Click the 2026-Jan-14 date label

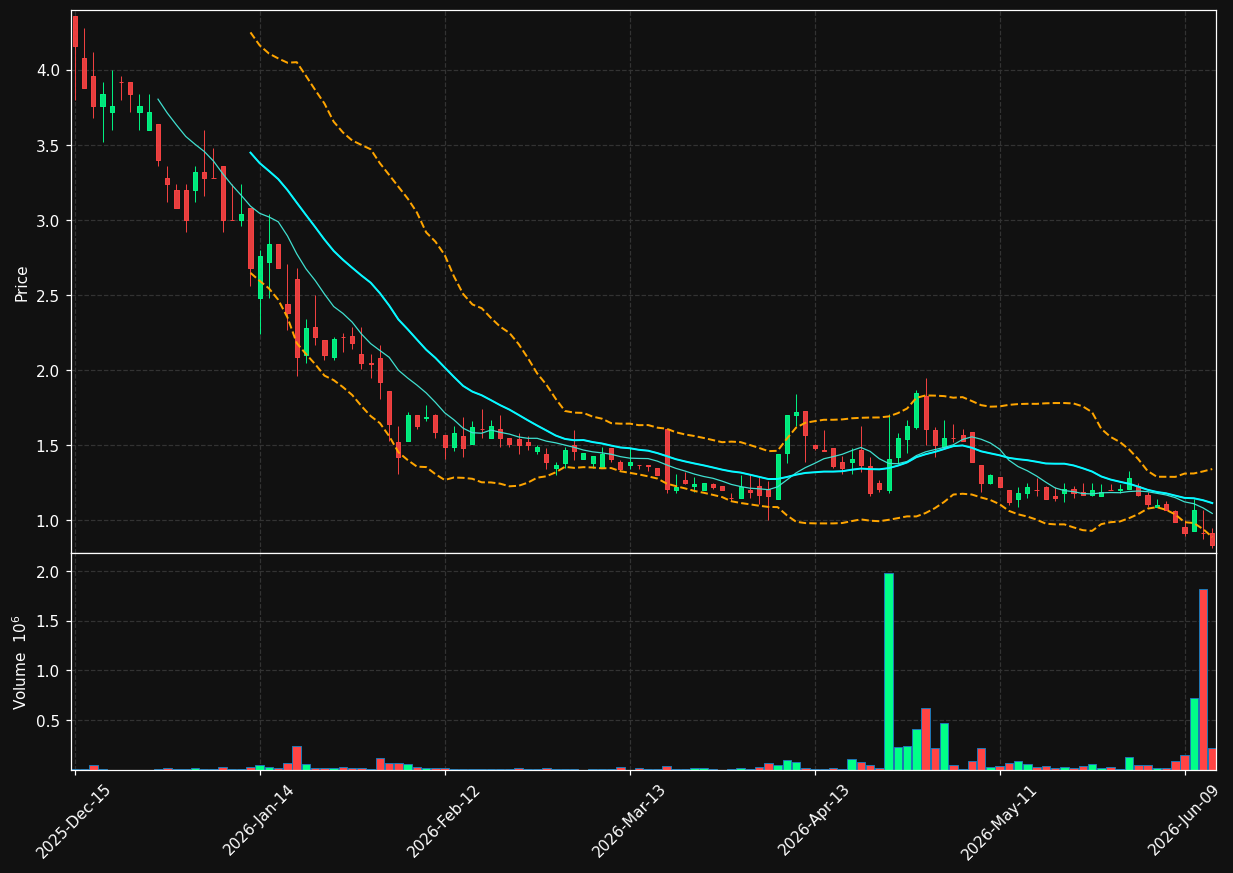258,820
